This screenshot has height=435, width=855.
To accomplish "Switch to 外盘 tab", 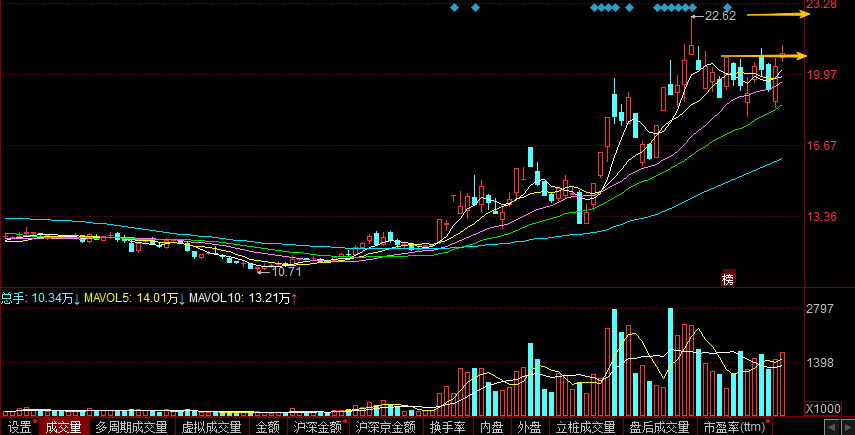I will [529, 427].
